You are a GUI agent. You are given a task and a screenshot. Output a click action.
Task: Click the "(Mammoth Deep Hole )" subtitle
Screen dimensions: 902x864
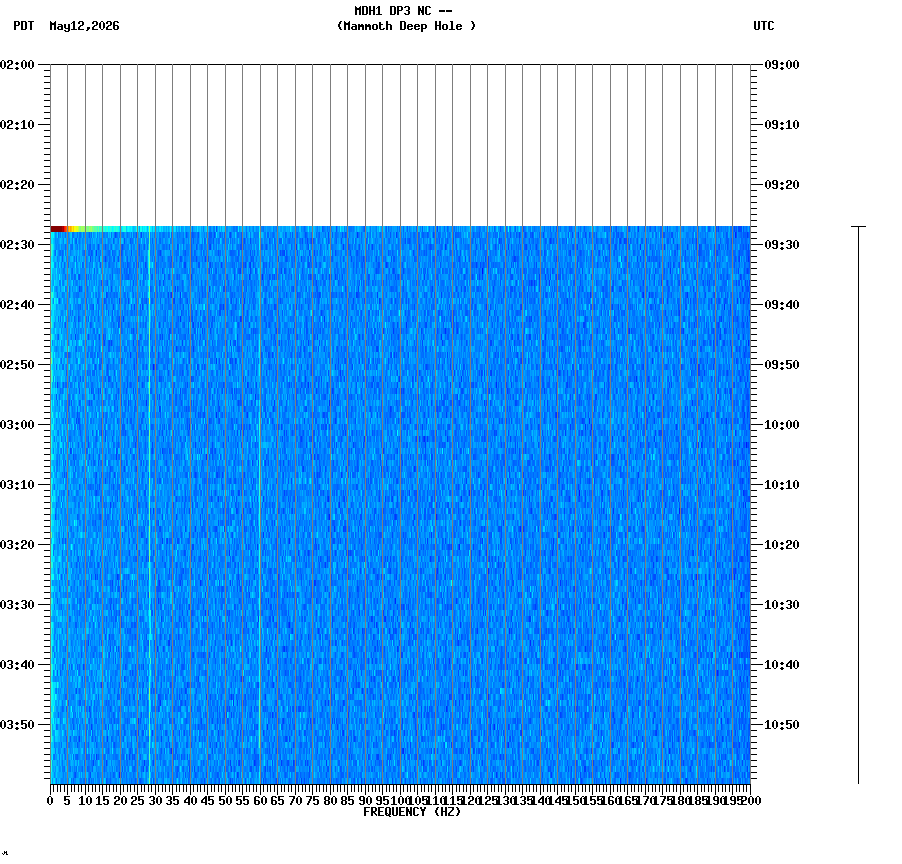pos(406,26)
